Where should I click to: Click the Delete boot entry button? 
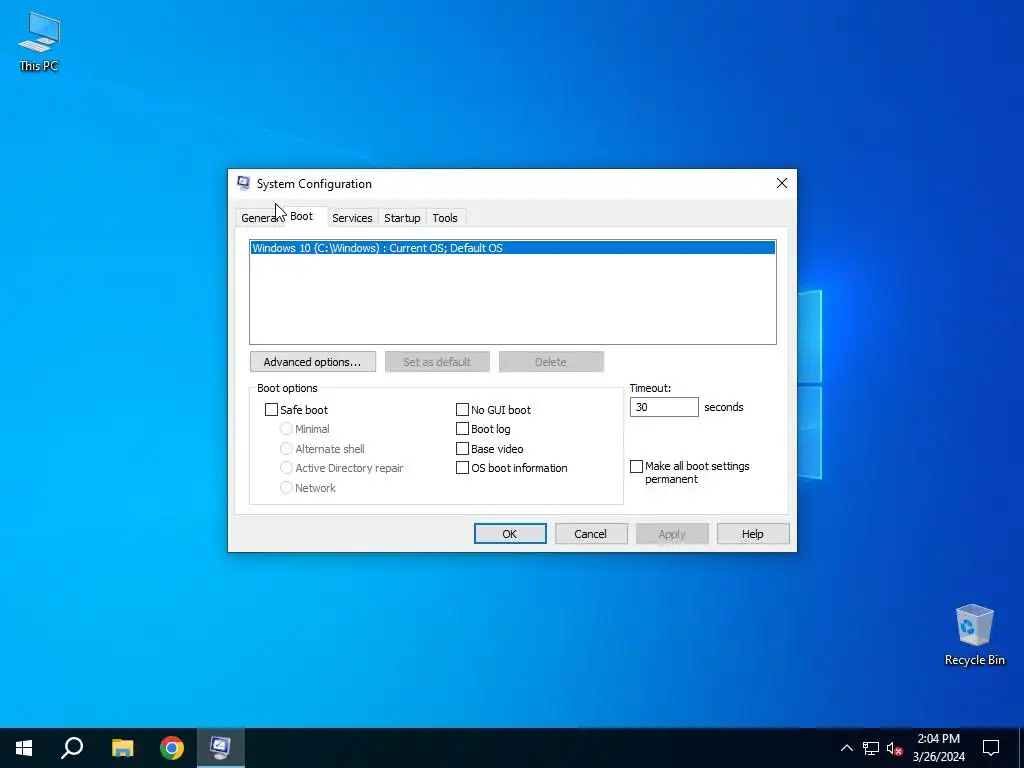(x=551, y=362)
